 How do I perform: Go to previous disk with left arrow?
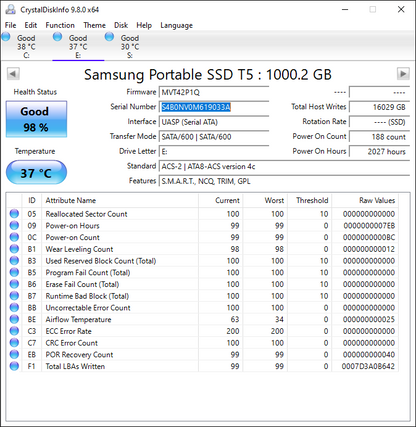pos(13,74)
